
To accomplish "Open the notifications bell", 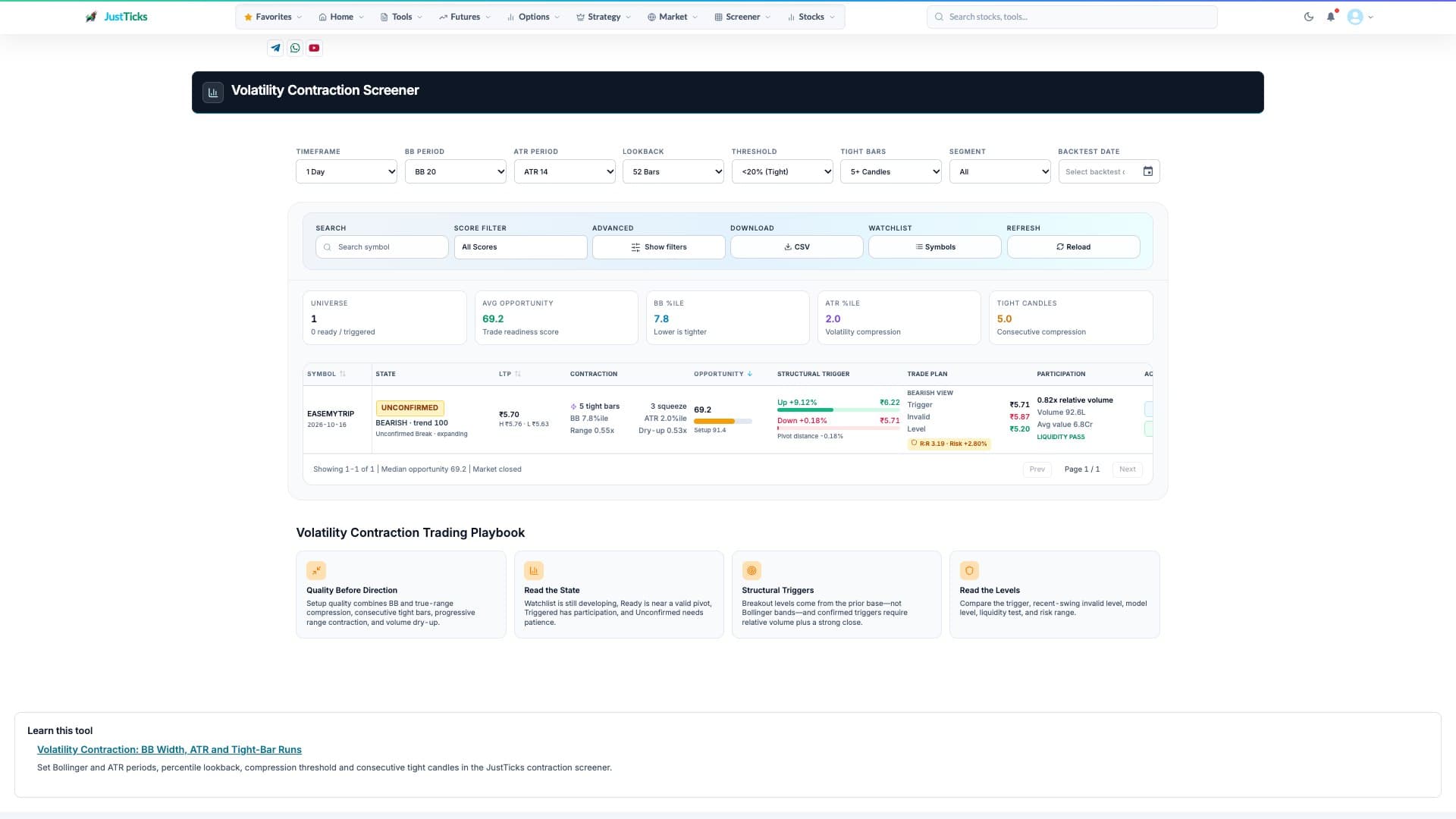I will (1331, 17).
